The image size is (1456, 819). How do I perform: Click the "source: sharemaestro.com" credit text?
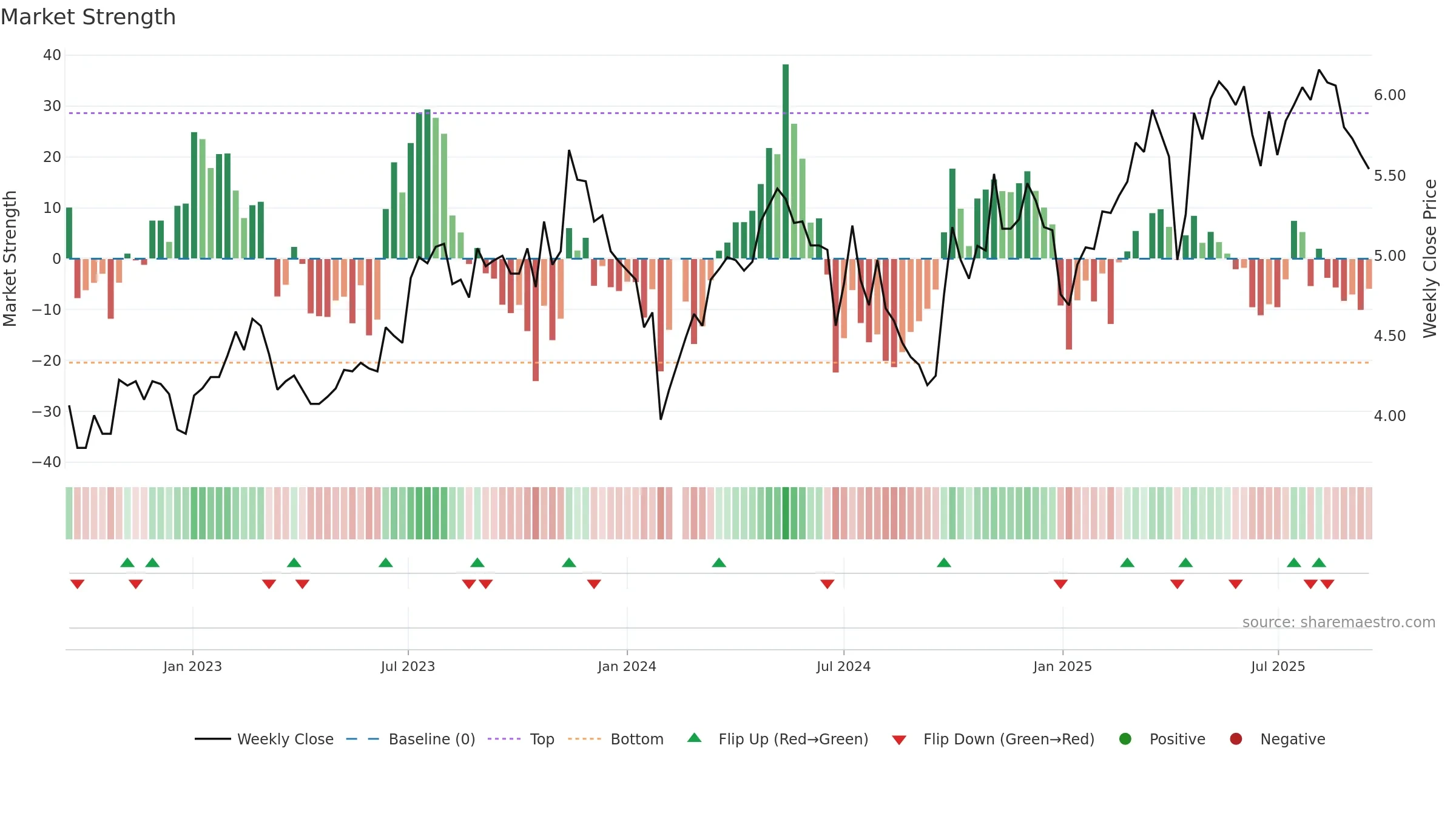1339,622
